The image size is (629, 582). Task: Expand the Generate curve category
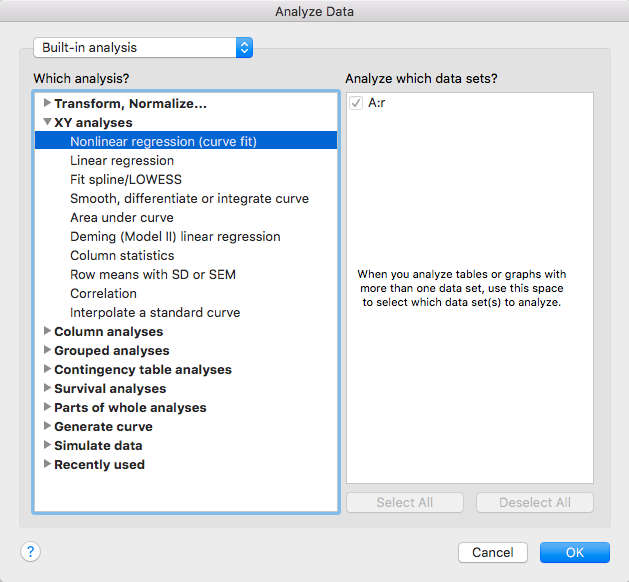pos(47,426)
